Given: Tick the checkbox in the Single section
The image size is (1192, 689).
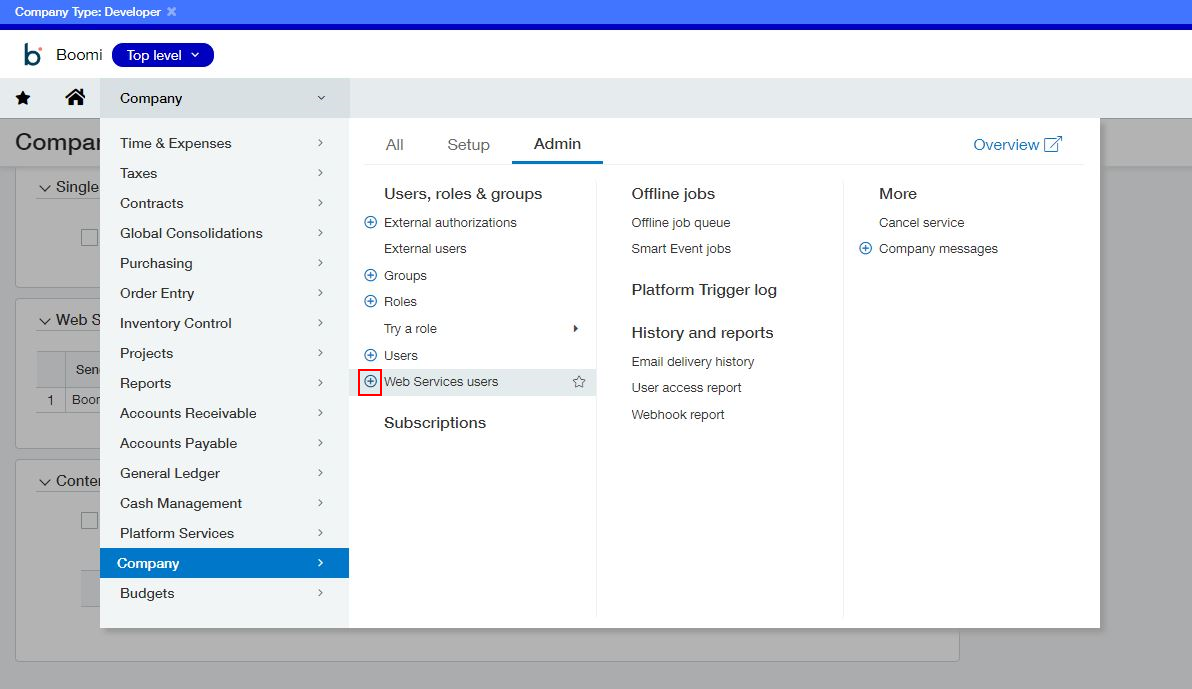Looking at the screenshot, I should (89, 237).
